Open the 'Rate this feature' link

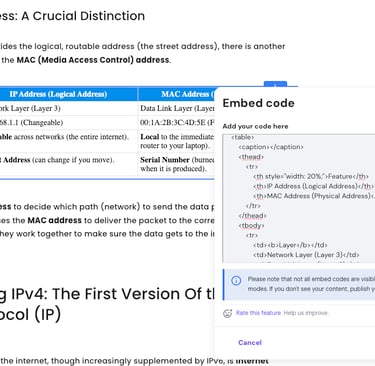coord(258,313)
